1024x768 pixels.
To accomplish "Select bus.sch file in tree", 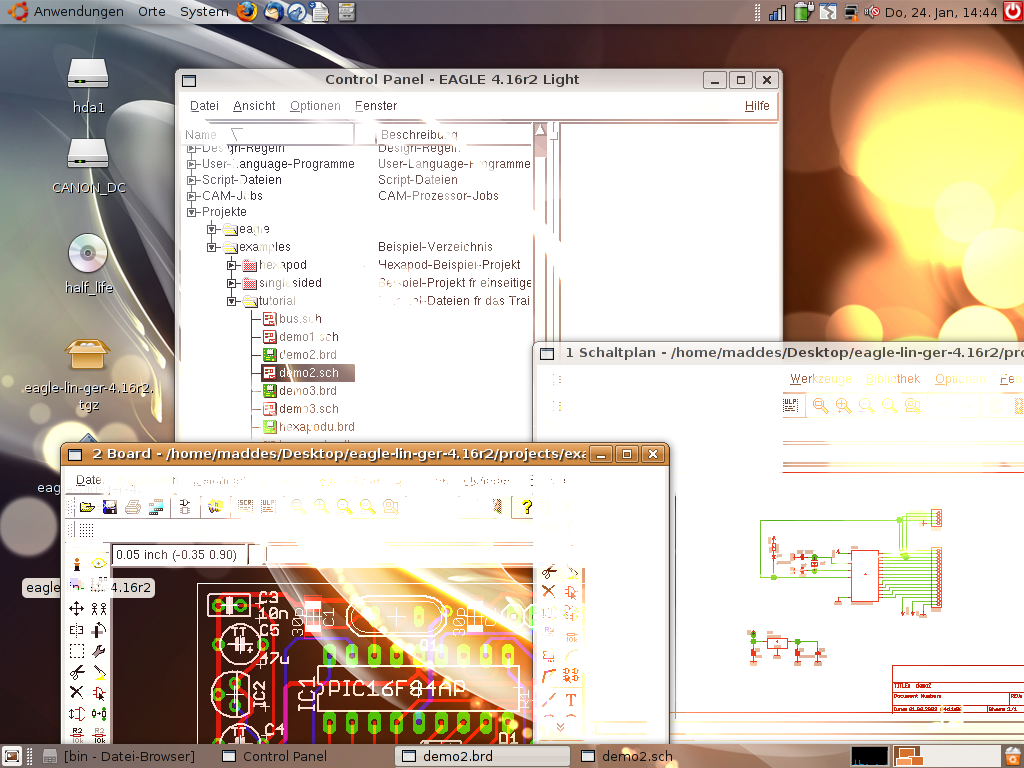I will click(293, 319).
